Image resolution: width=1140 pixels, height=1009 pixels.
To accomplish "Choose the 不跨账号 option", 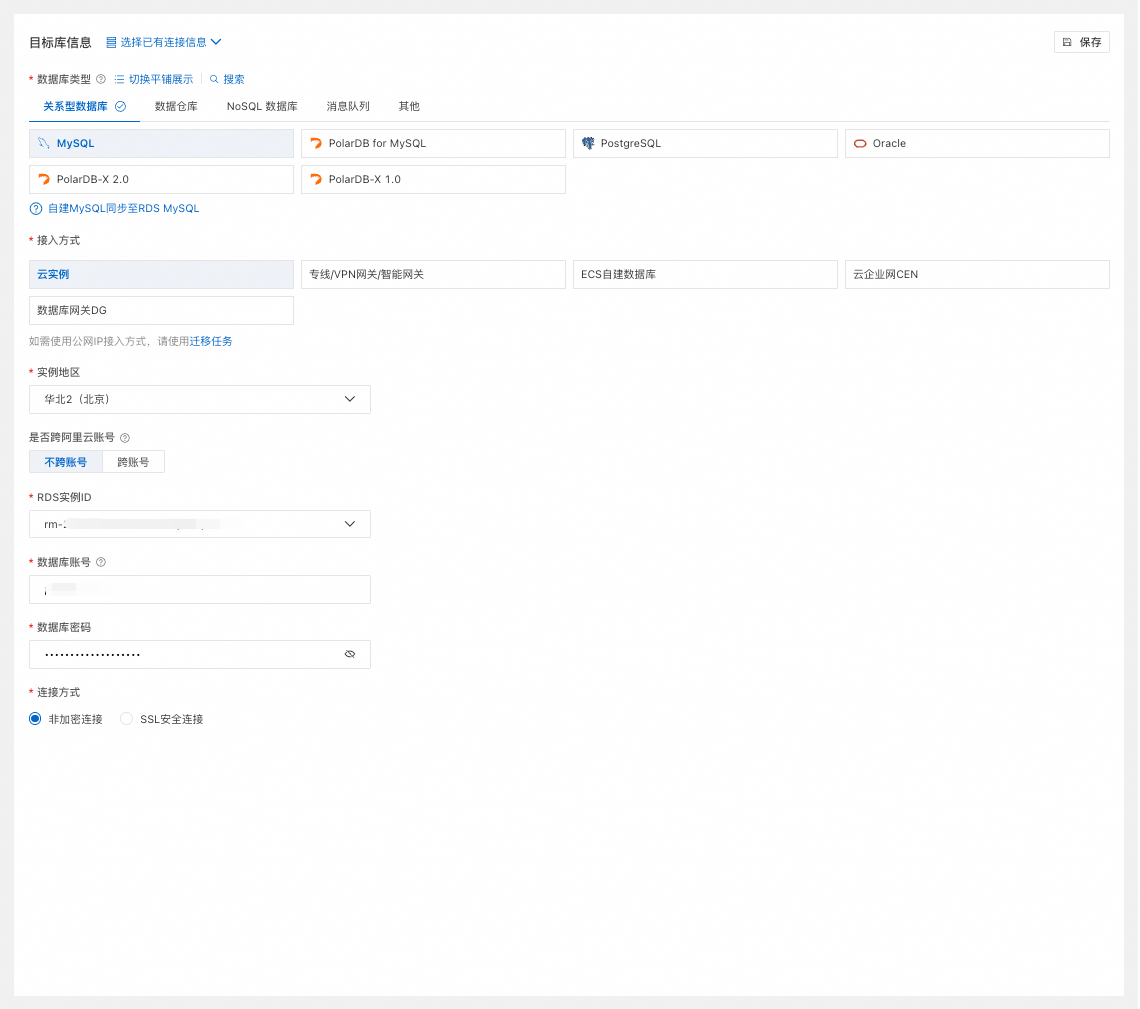I will tap(65, 462).
